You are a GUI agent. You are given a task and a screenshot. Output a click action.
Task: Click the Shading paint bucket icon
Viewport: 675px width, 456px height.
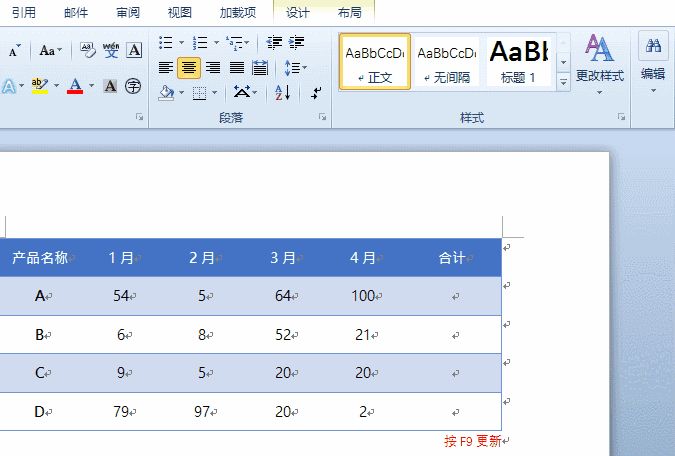[x=166, y=93]
